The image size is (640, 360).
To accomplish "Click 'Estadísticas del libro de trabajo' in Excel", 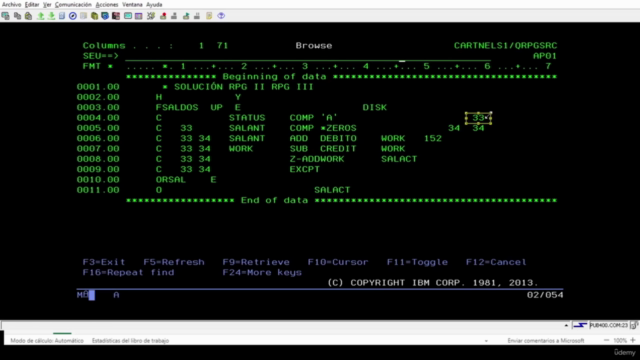I will [x=130, y=340].
